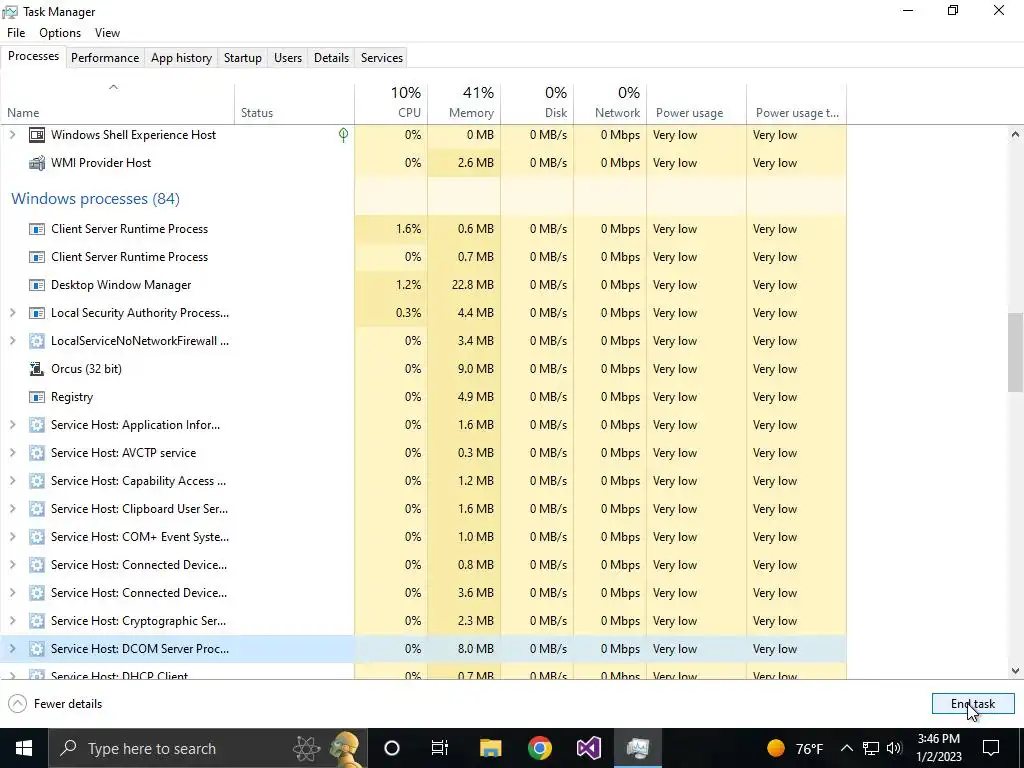Show hidden system tray icons
The image size is (1024, 768).
(x=846, y=748)
